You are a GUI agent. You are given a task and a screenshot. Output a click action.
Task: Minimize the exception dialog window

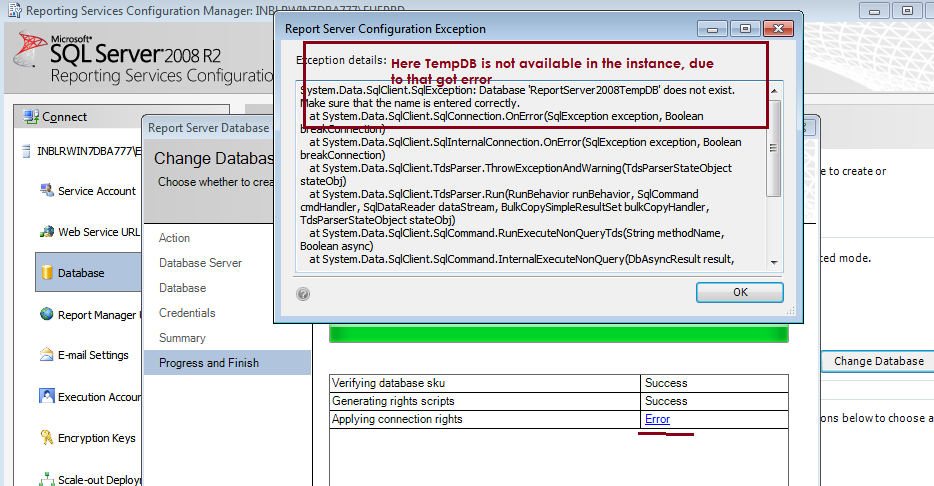712,28
